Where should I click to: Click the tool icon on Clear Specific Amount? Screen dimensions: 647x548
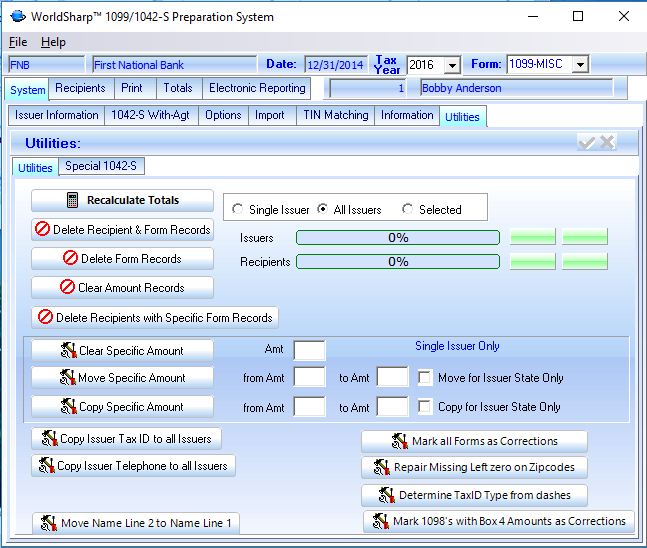click(68, 351)
